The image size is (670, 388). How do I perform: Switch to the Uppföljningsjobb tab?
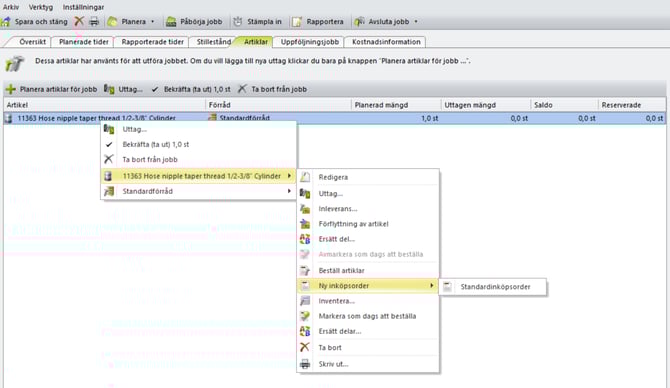click(x=310, y=41)
